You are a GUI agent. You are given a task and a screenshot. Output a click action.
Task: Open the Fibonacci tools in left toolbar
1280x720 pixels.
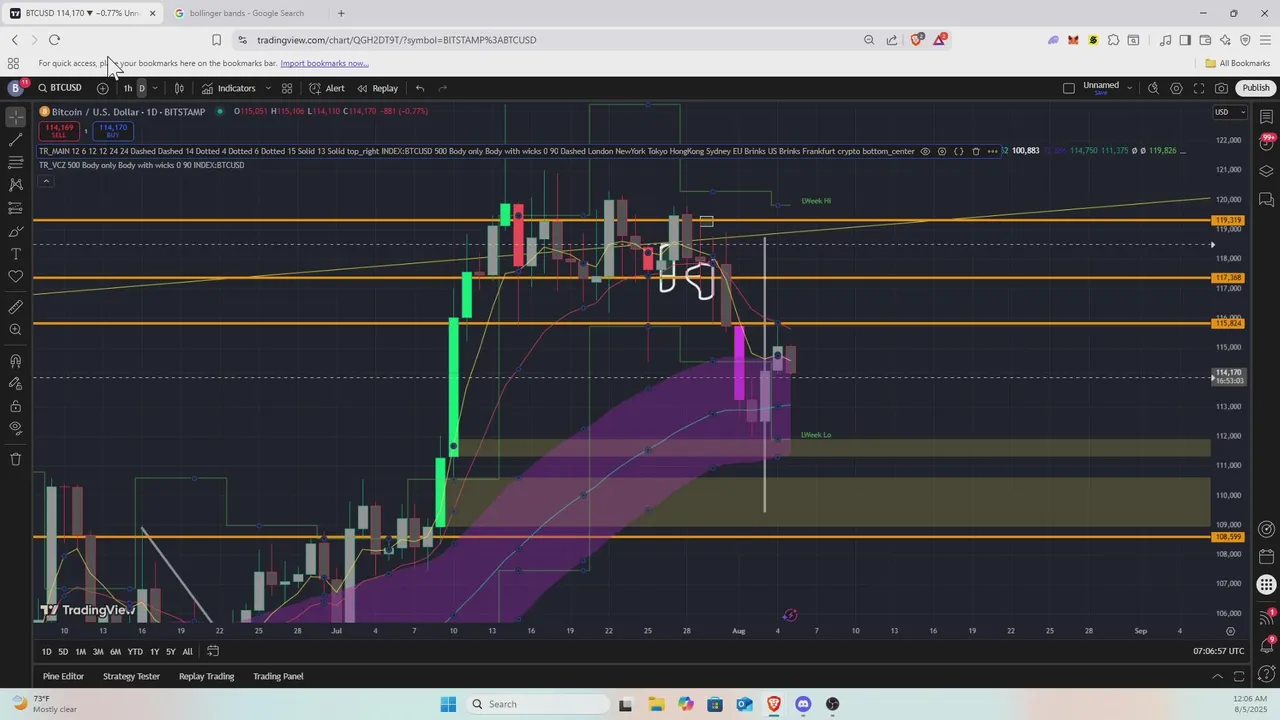(15, 162)
